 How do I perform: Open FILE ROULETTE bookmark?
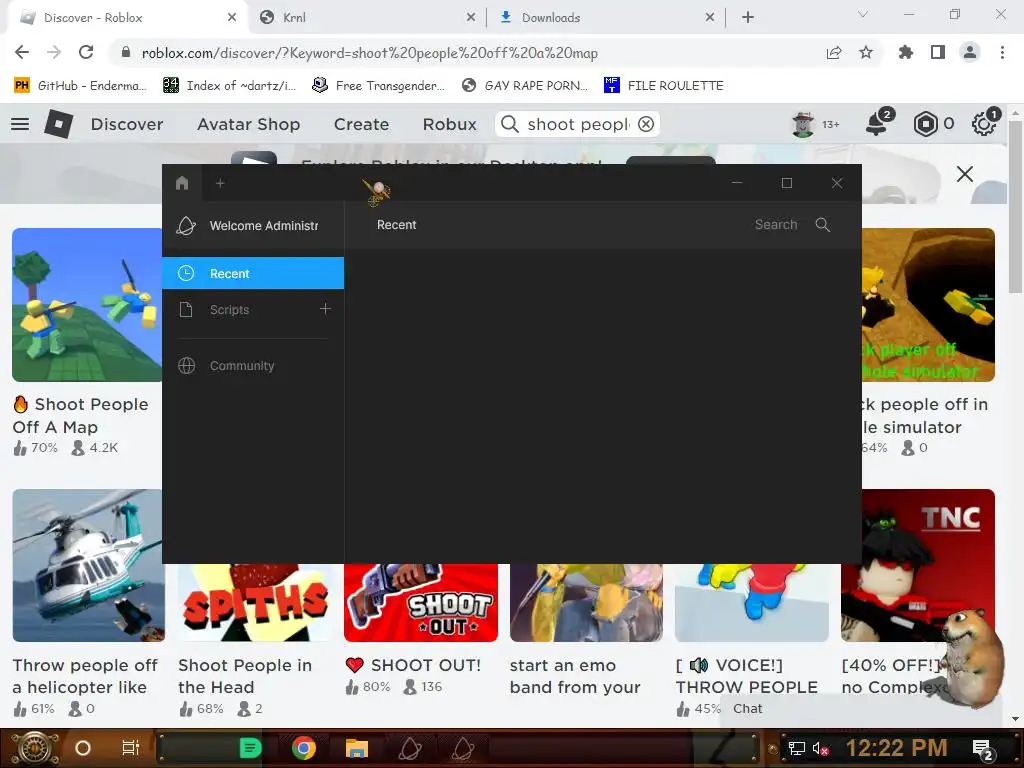tap(664, 86)
